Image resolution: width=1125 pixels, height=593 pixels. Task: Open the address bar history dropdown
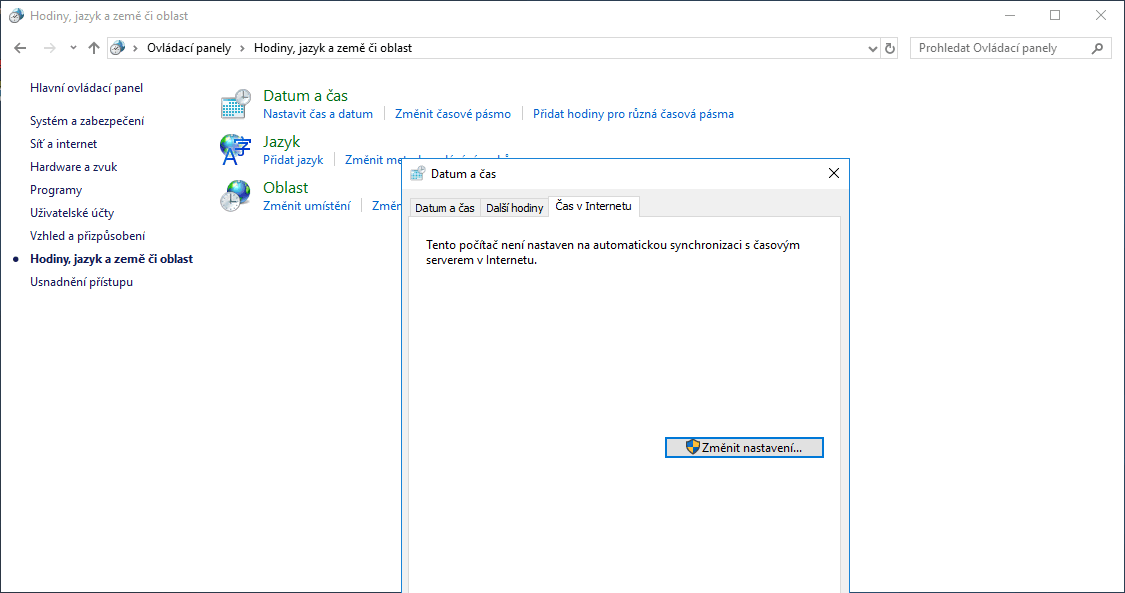pos(872,48)
